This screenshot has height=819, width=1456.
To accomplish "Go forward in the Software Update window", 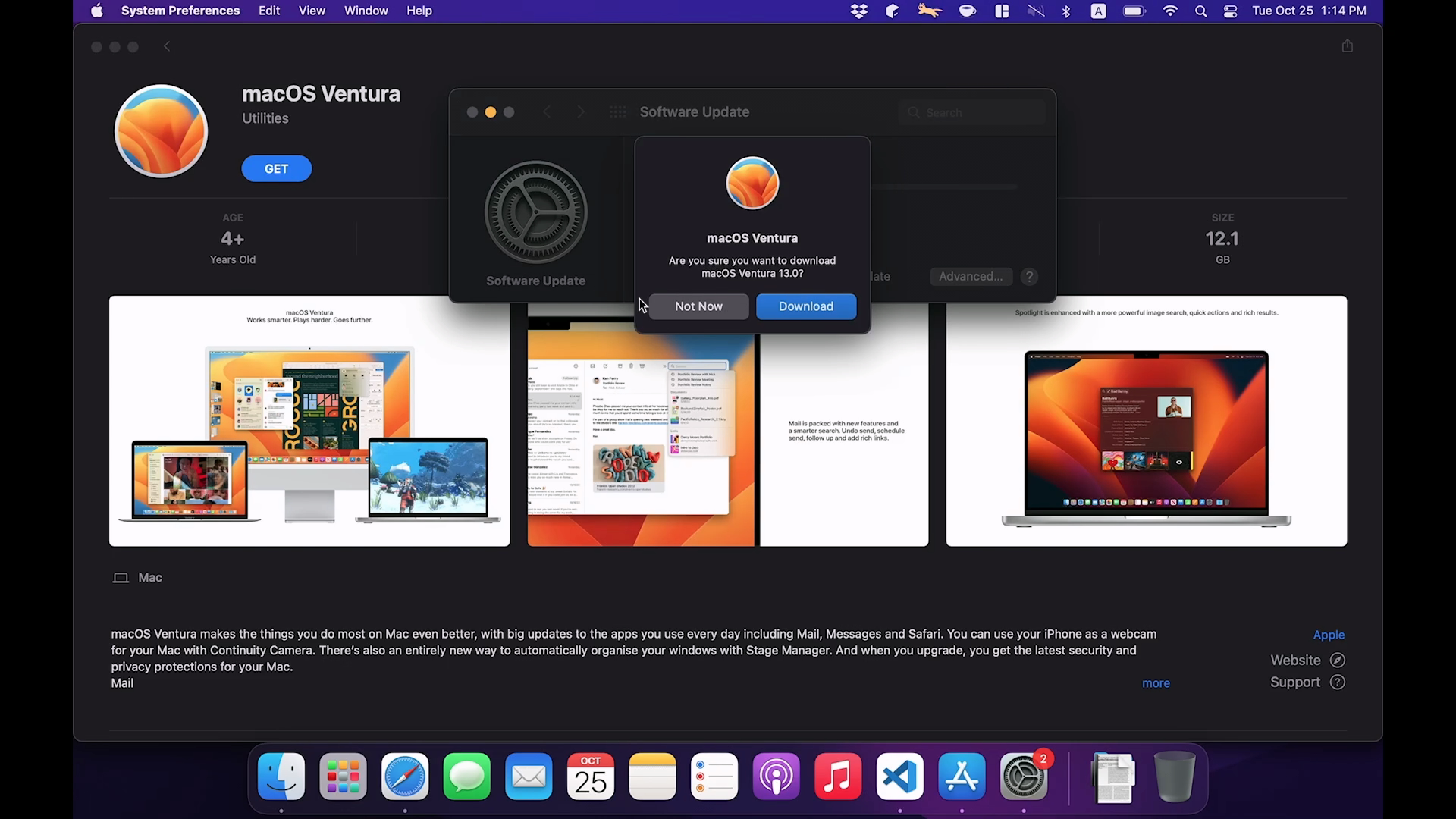I will 581,112.
